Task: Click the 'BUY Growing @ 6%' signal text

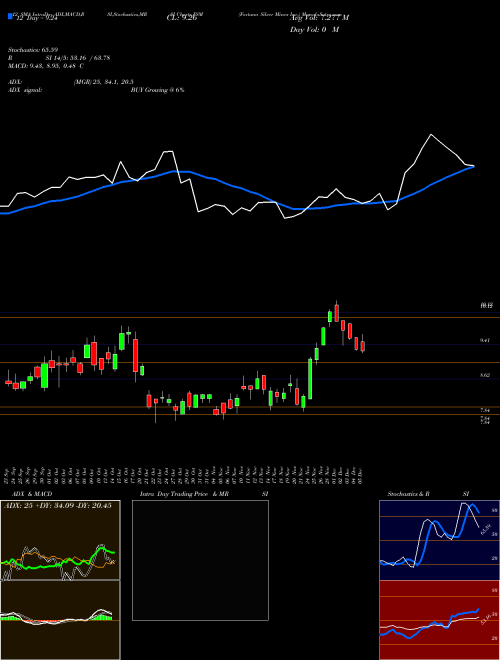Action: coord(157,90)
